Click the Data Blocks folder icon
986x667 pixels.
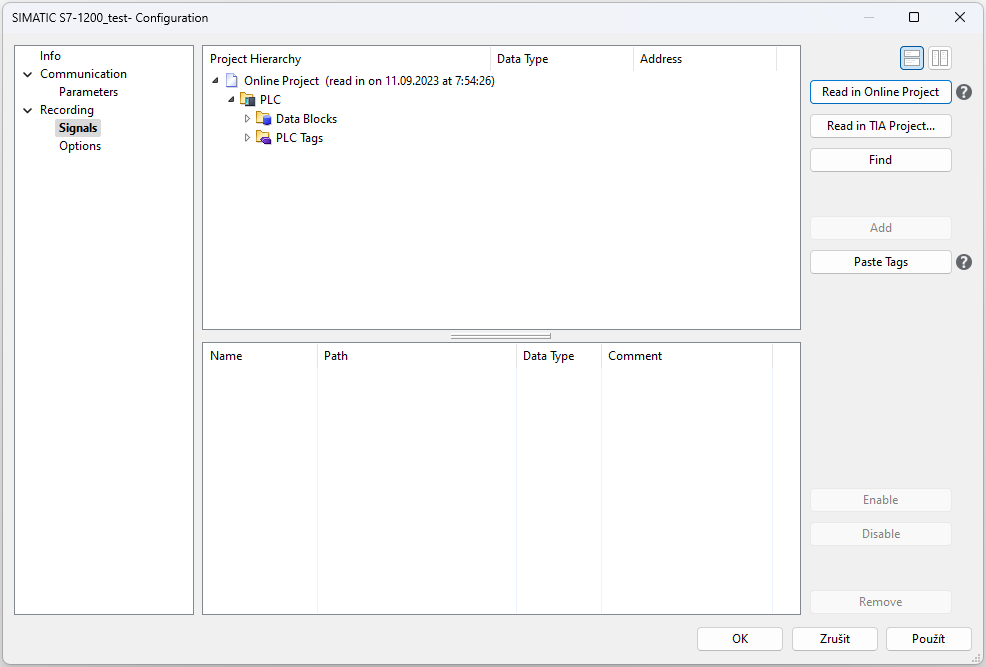[x=264, y=118]
